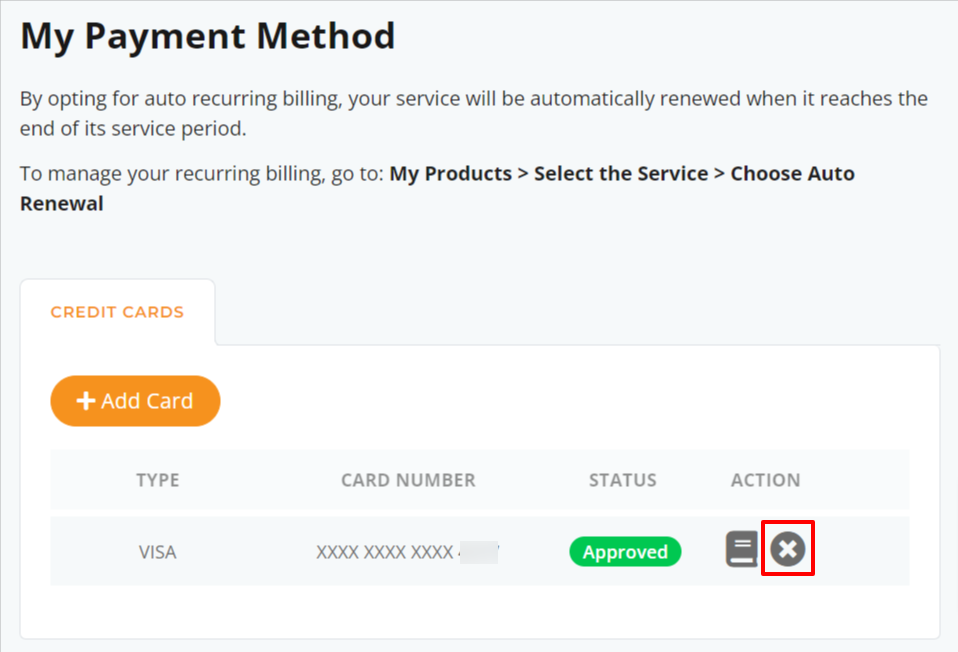Select the STATUS column header
The image size is (958, 652).
click(623, 480)
